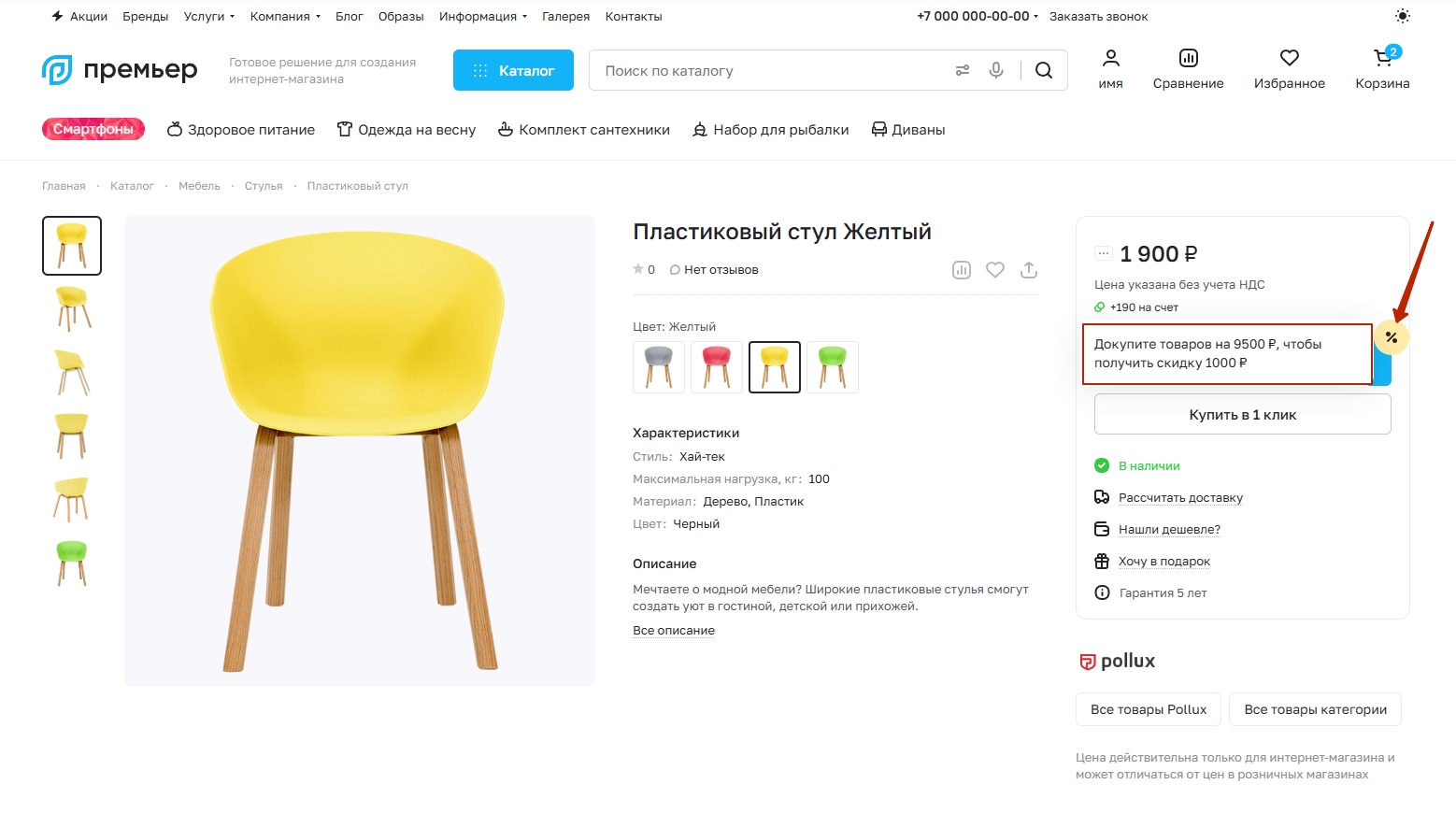
Task: Open search filter settings icon
Action: click(962, 70)
